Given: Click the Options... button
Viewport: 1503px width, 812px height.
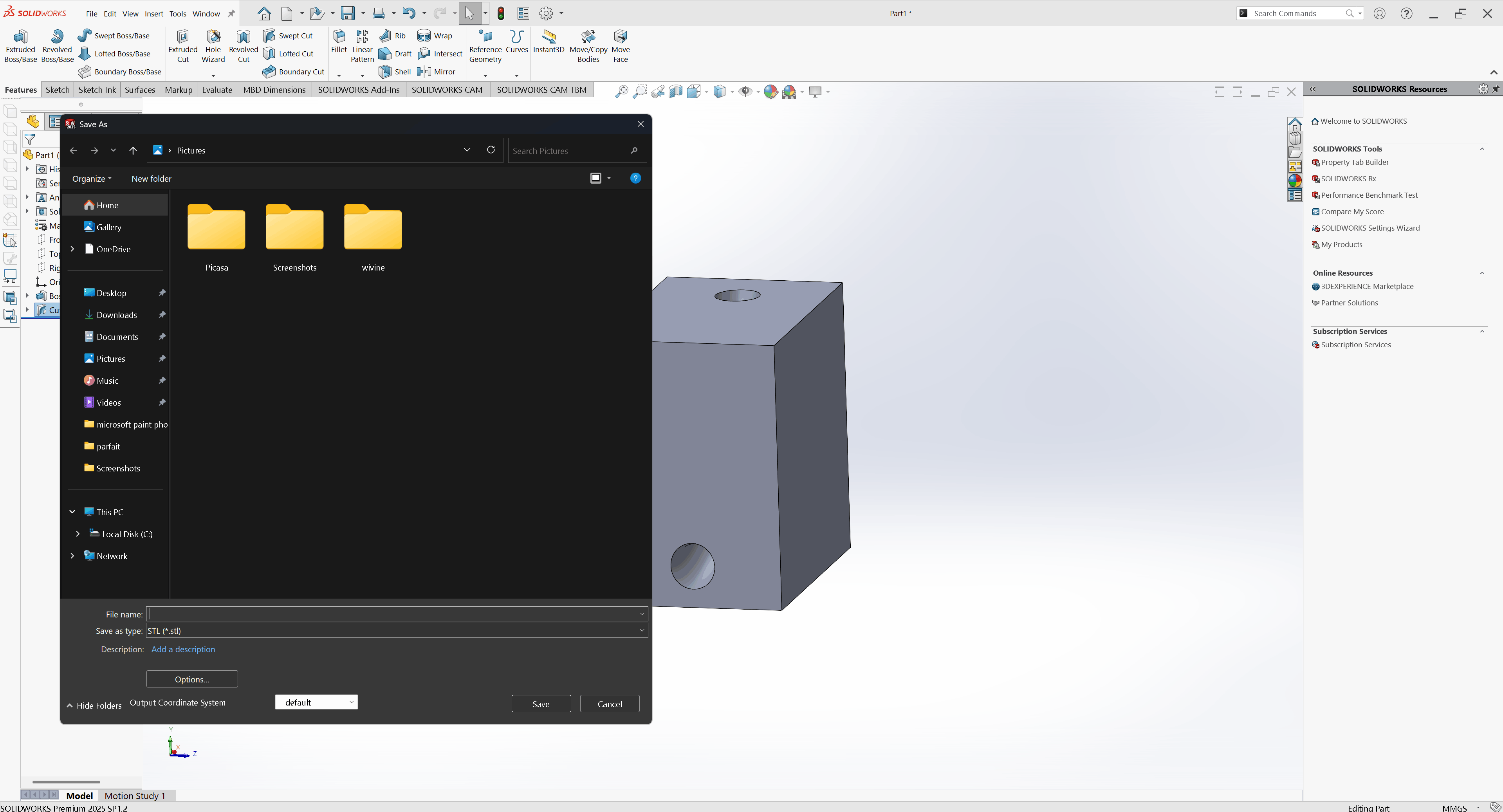Looking at the screenshot, I should [192, 679].
